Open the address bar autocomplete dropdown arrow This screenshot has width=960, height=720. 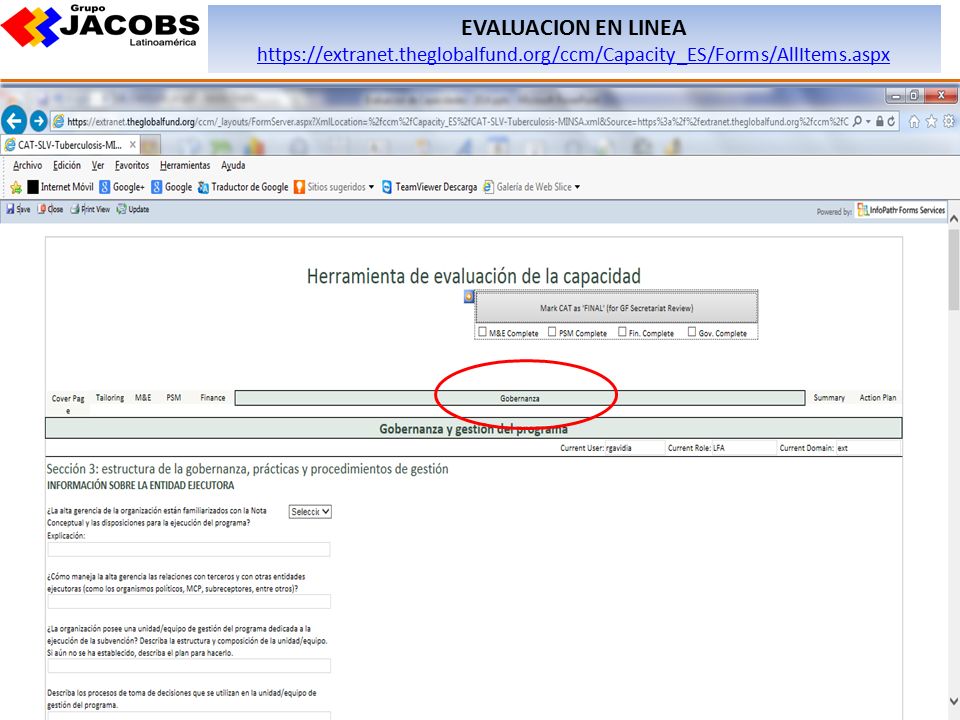[x=868, y=121]
